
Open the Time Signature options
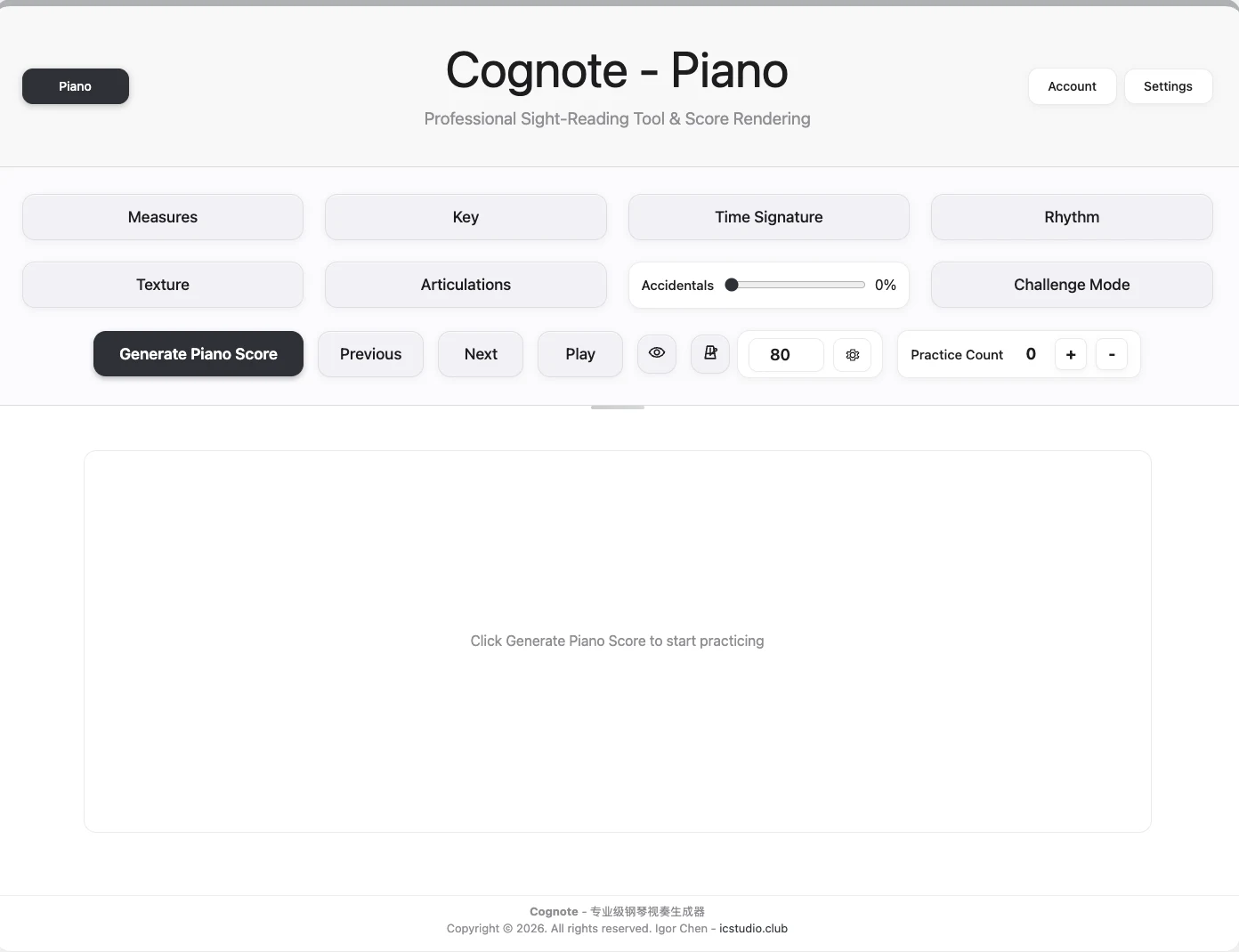pos(769,217)
